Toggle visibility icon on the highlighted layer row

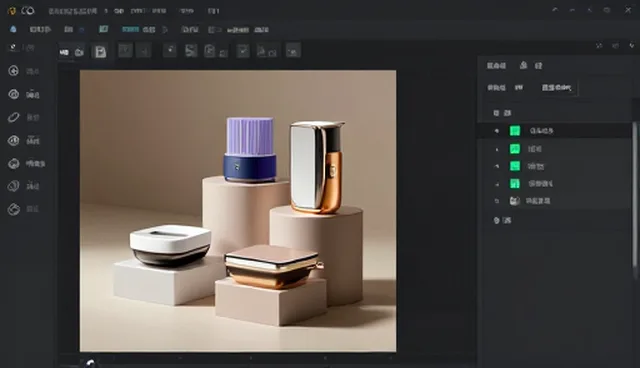coord(497,131)
